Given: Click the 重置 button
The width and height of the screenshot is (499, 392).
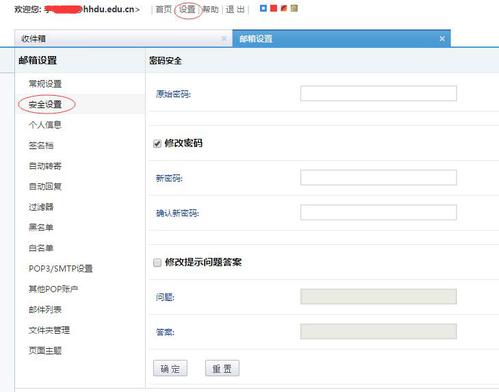Looking at the screenshot, I should (x=222, y=368).
